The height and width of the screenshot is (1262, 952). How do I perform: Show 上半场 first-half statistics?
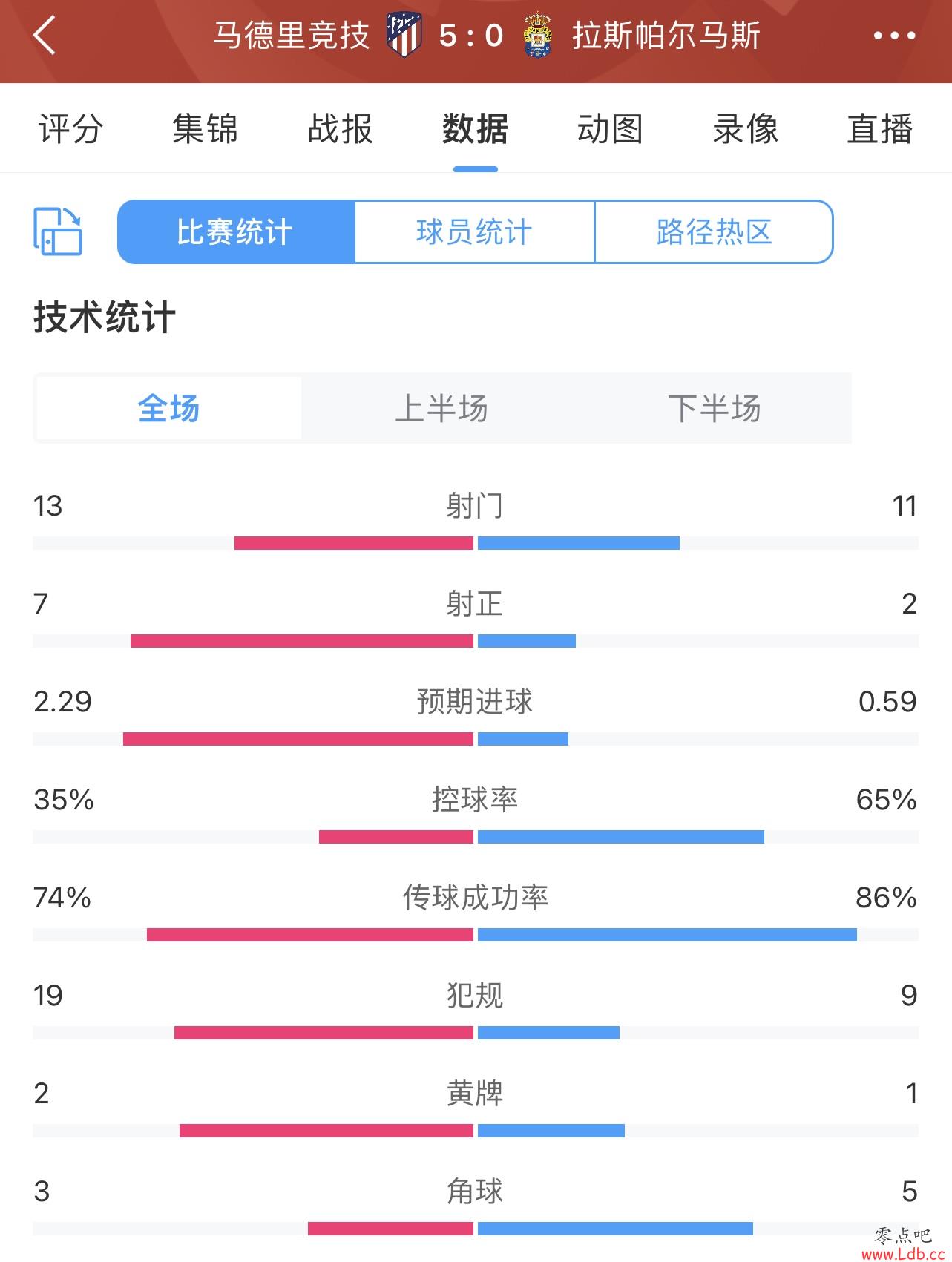(441, 408)
